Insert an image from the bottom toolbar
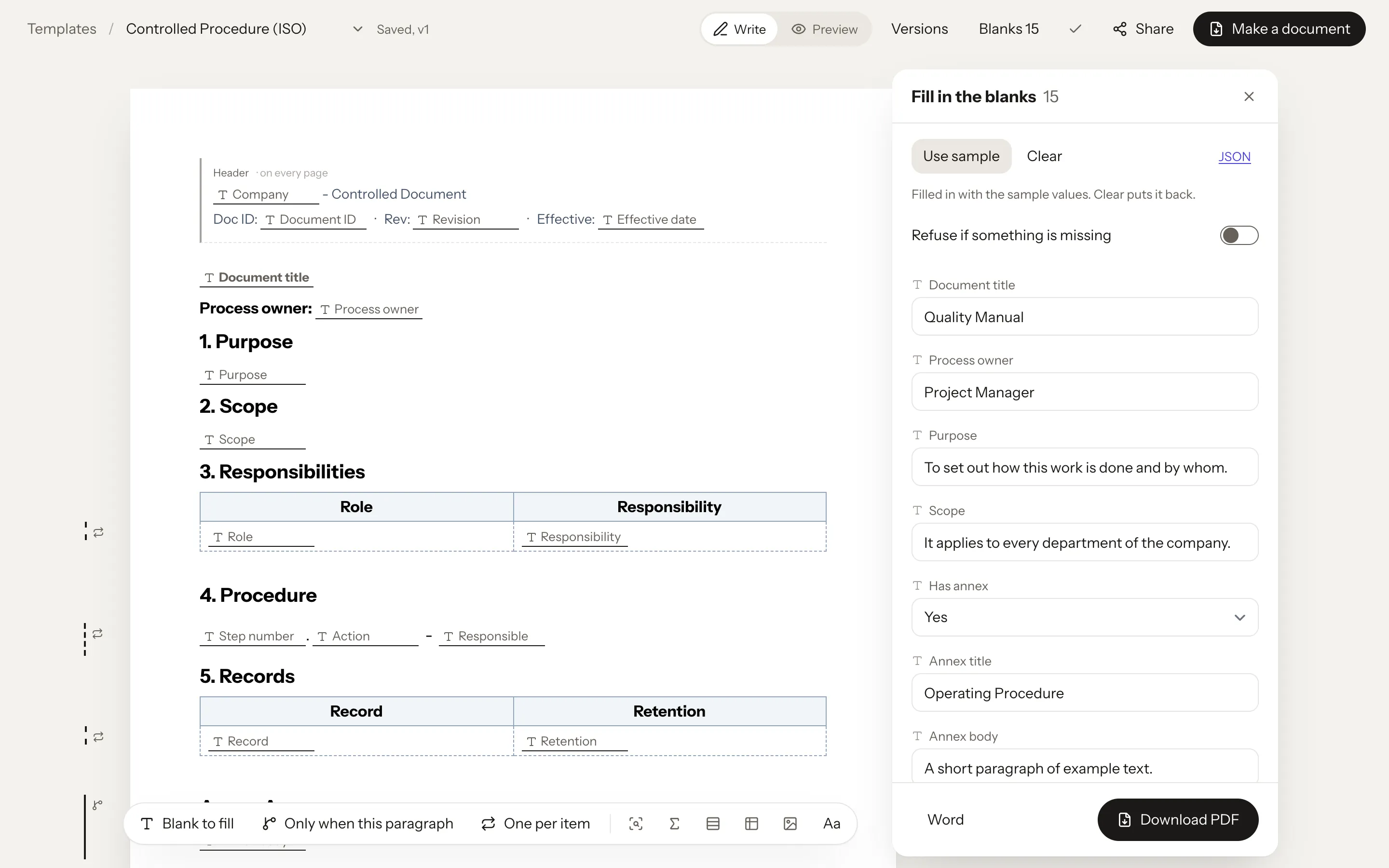 click(x=790, y=823)
